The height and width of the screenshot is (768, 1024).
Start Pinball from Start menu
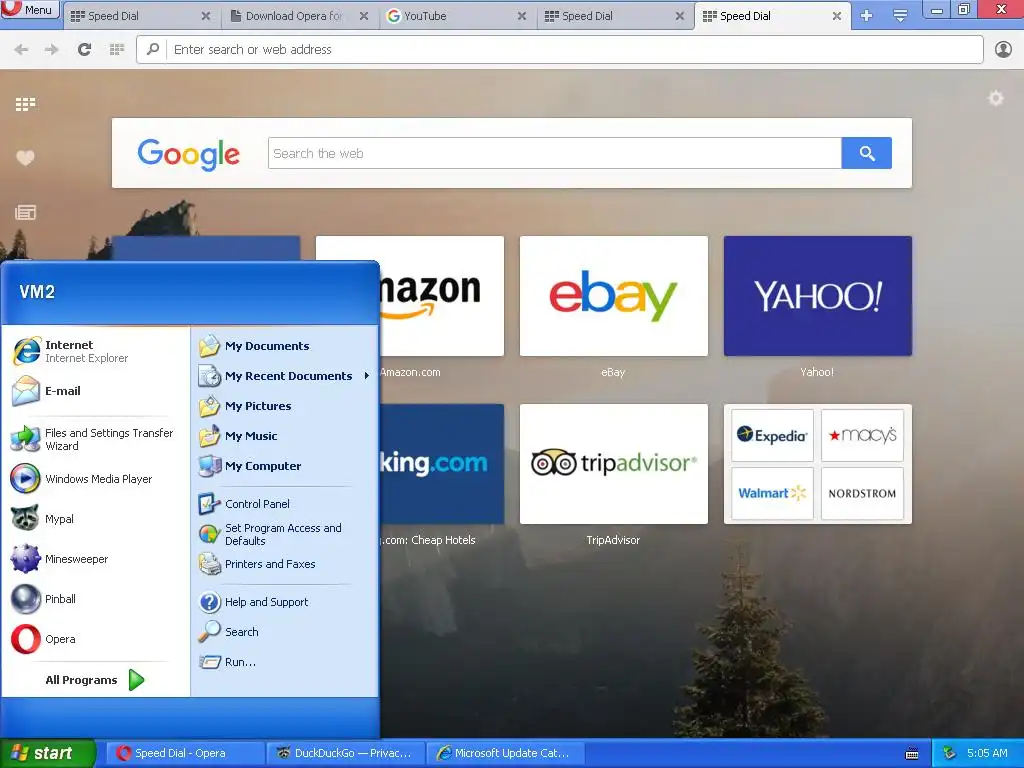point(95,599)
